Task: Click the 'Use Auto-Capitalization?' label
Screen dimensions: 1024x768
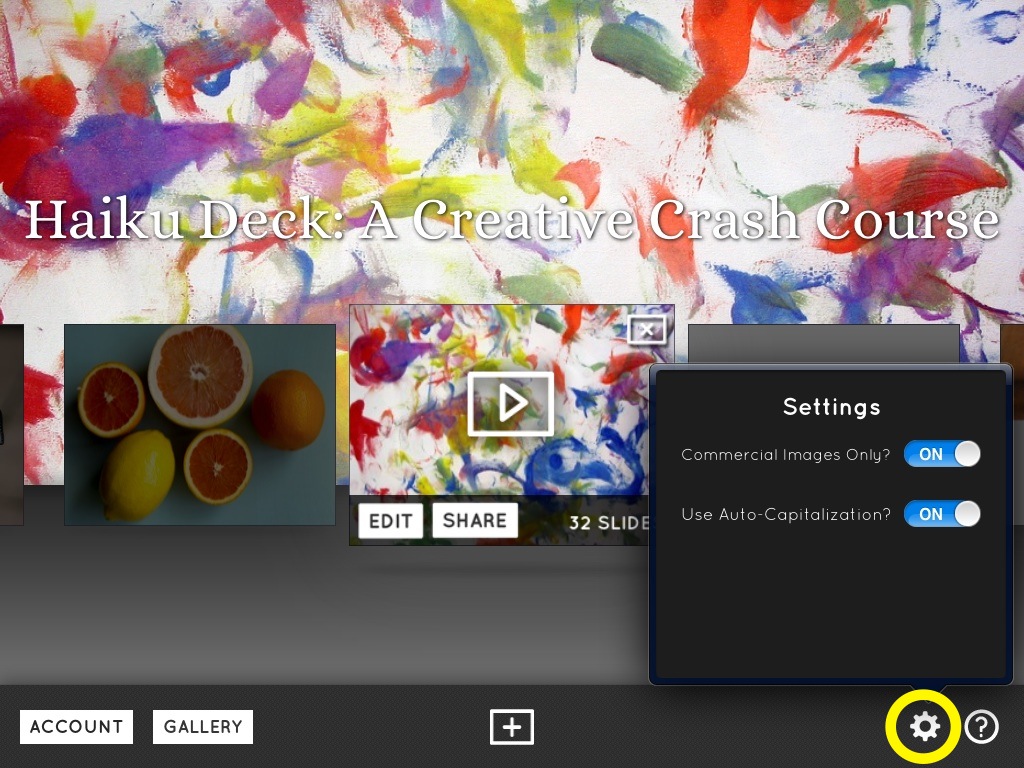Action: [786, 515]
